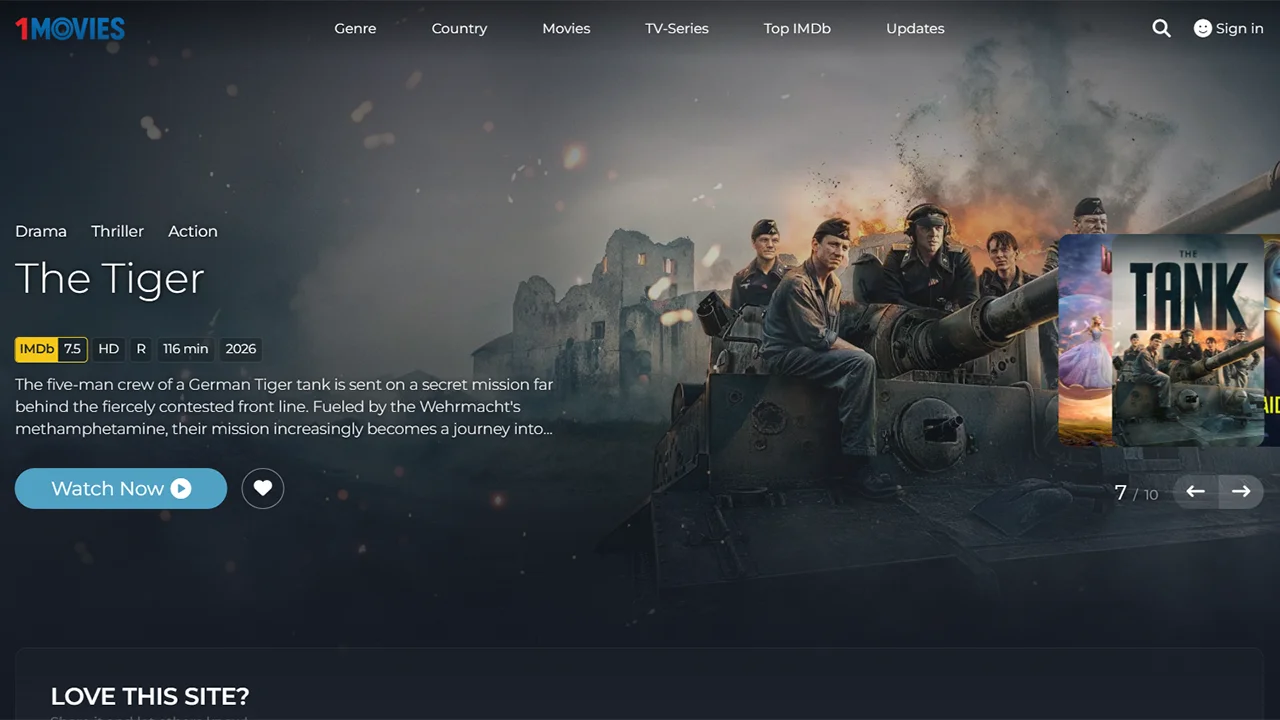Click the 1Movies site logo
Image resolution: width=1280 pixels, height=720 pixels.
(70, 28)
